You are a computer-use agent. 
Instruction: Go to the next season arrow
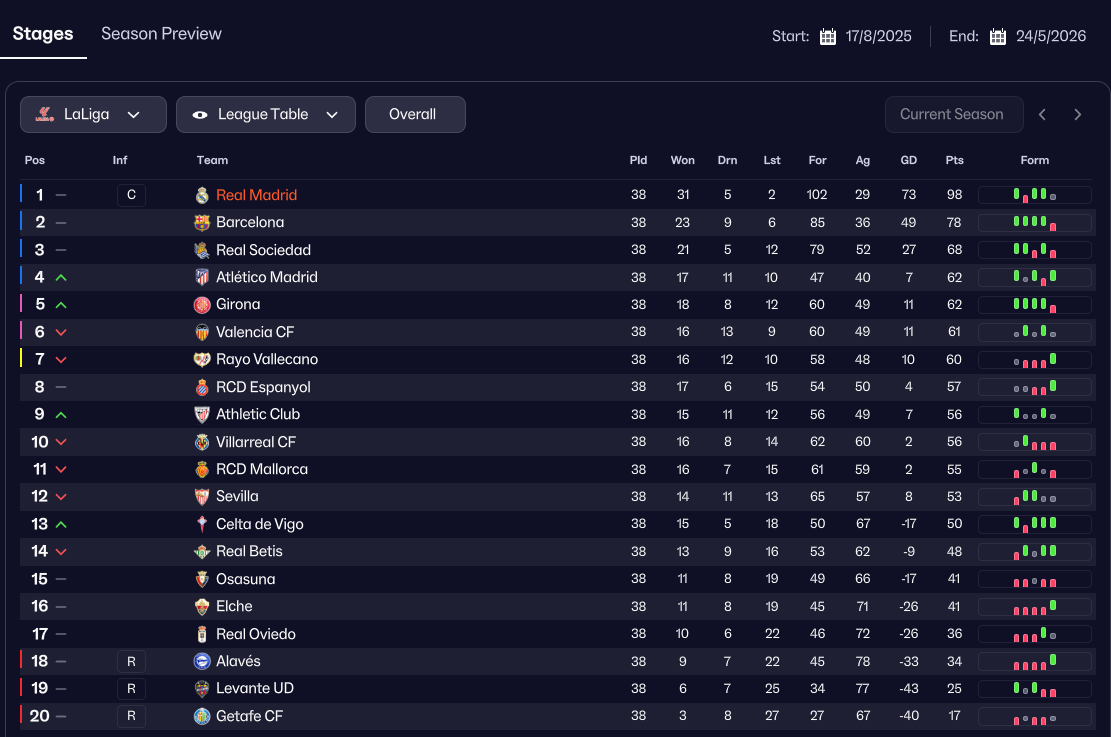1077,115
